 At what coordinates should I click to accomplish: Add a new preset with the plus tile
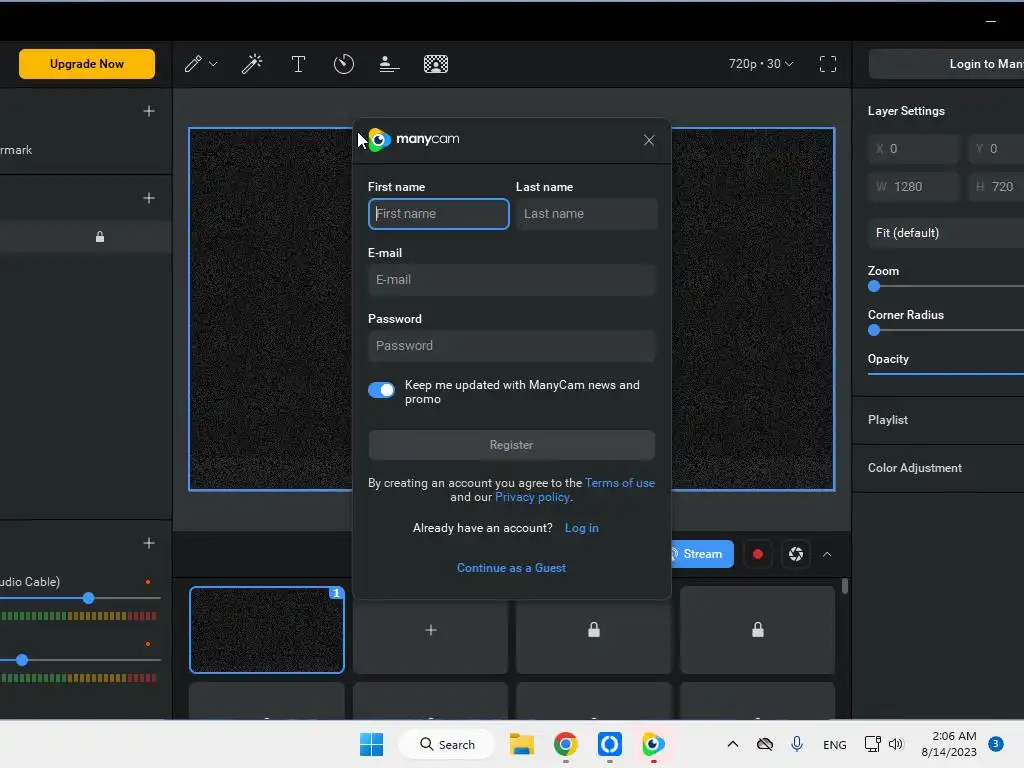(x=430, y=630)
